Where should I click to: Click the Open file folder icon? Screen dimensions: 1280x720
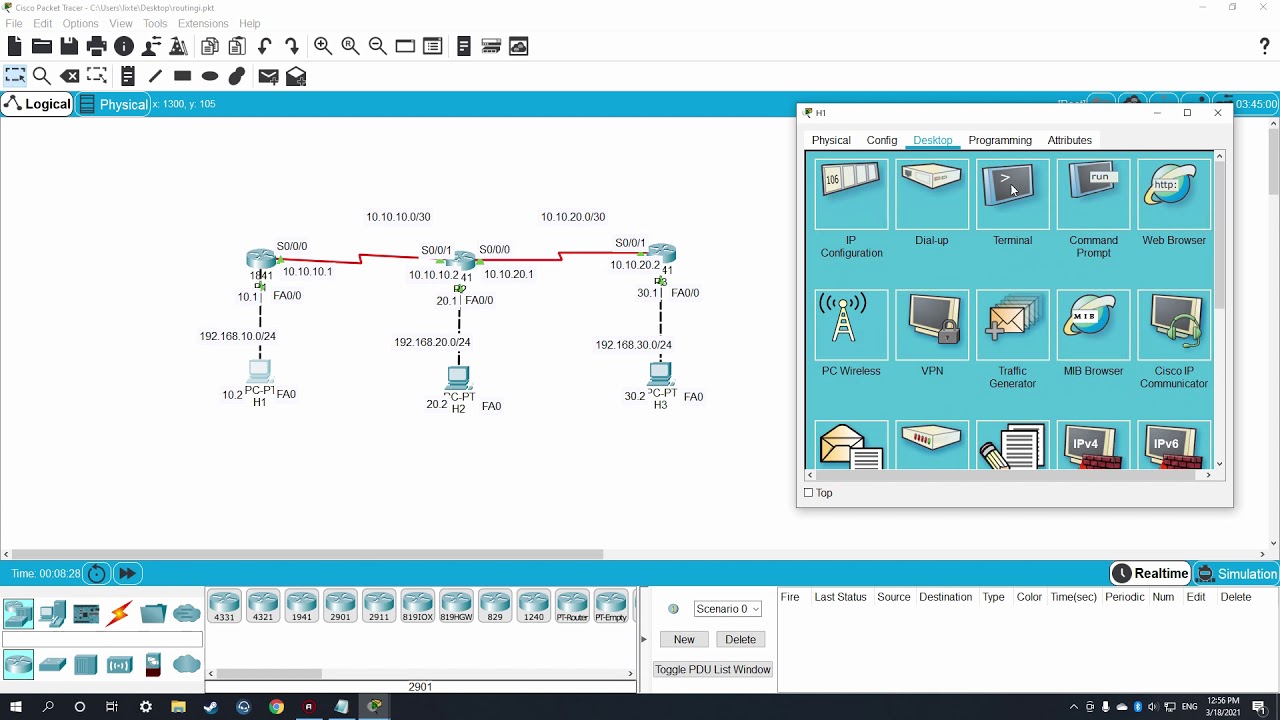pos(42,46)
